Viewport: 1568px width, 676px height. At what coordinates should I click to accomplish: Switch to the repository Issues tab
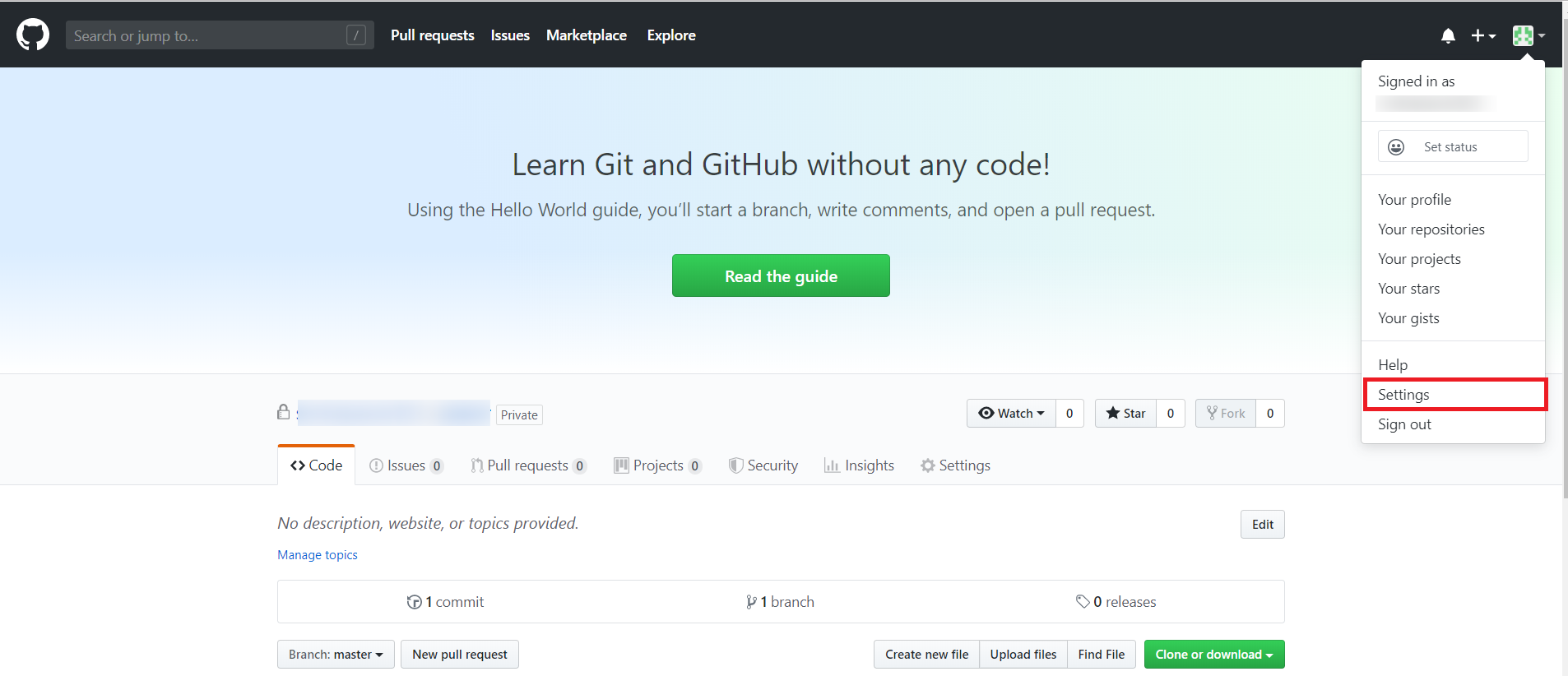[406, 465]
